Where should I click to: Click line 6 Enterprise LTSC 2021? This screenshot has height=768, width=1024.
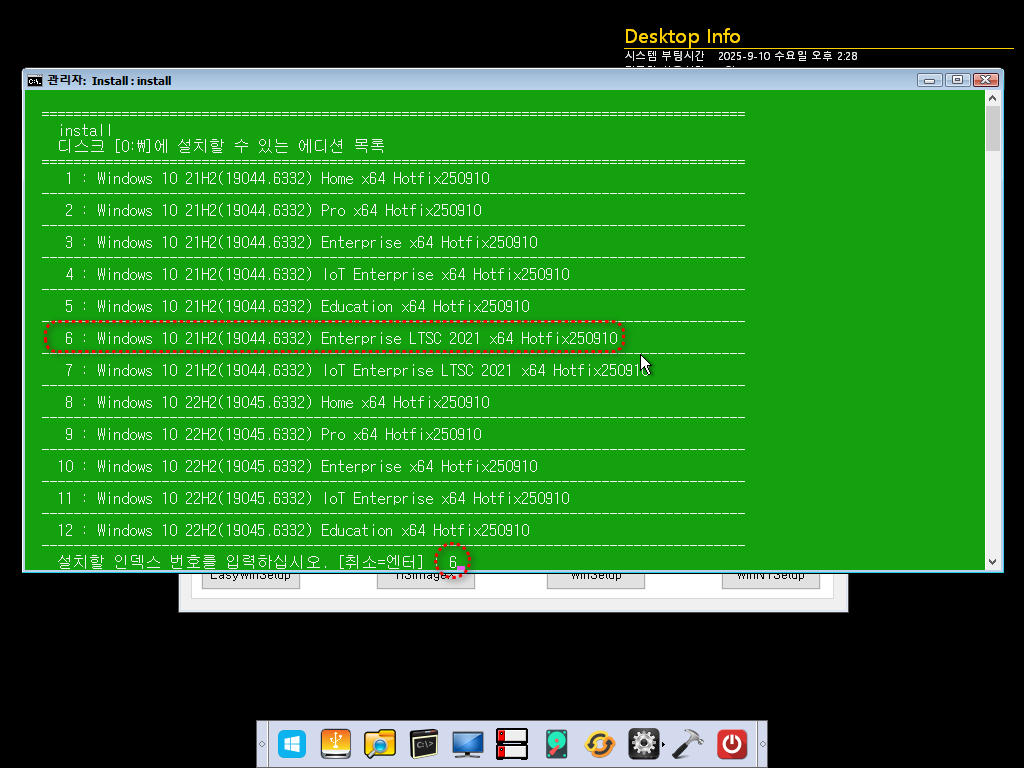(x=341, y=338)
